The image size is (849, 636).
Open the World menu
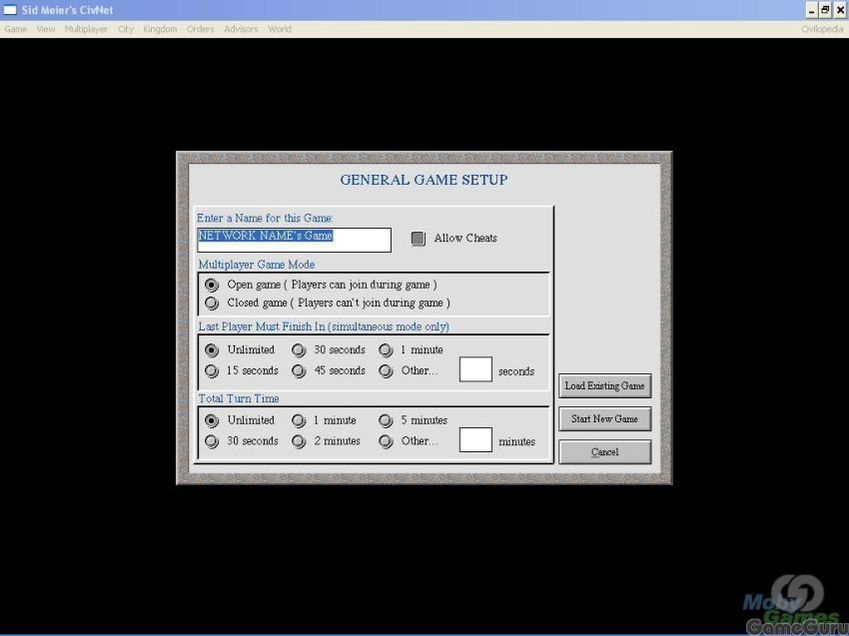pos(279,29)
